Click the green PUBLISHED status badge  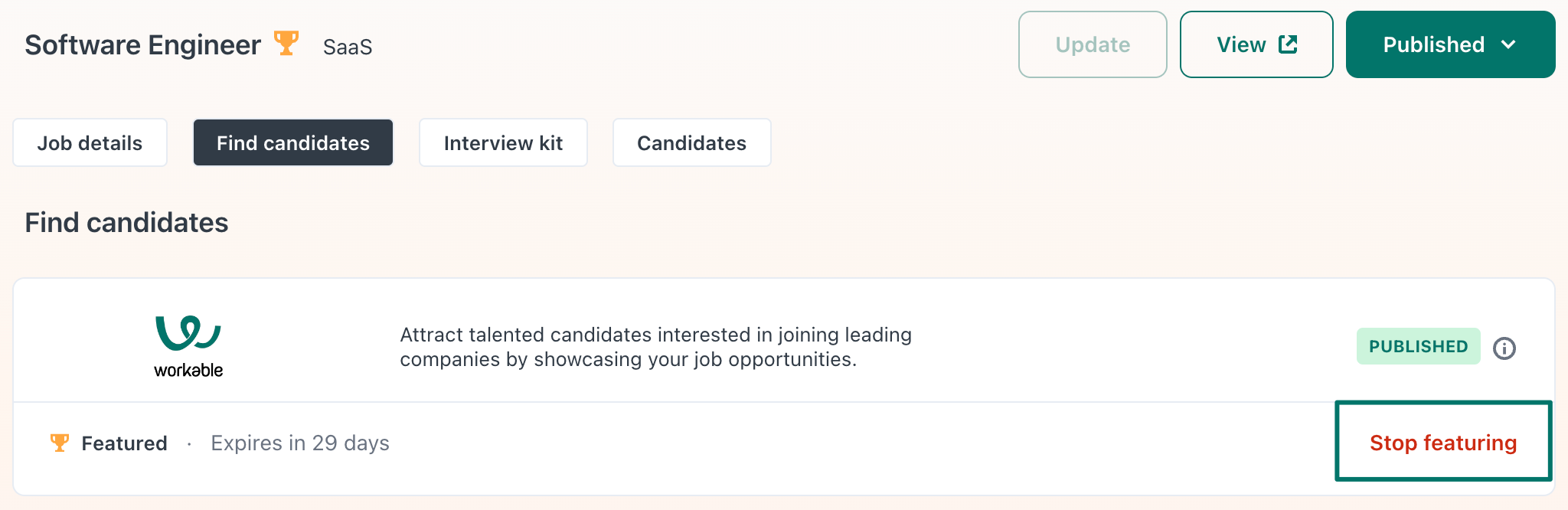tap(1418, 346)
